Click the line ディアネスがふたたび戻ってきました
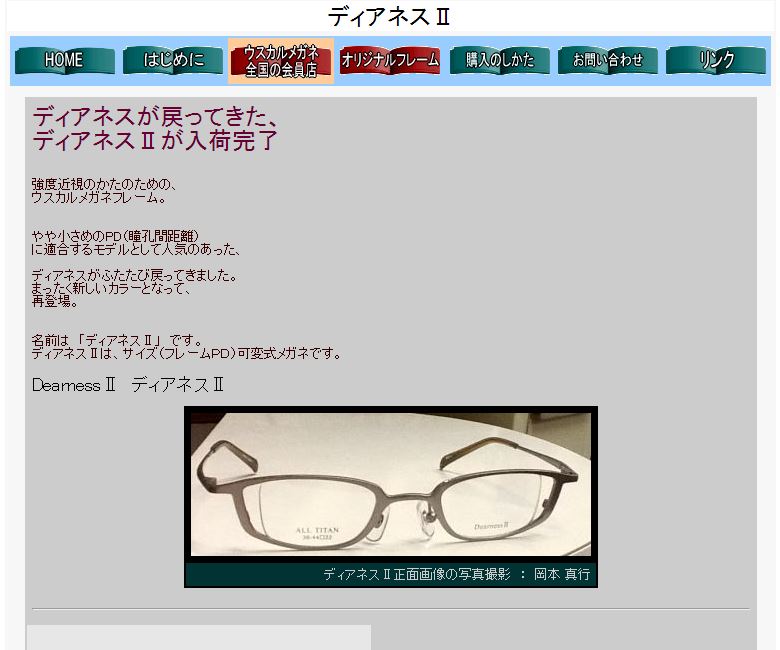Viewport: 780px width, 650px height. pos(134,275)
